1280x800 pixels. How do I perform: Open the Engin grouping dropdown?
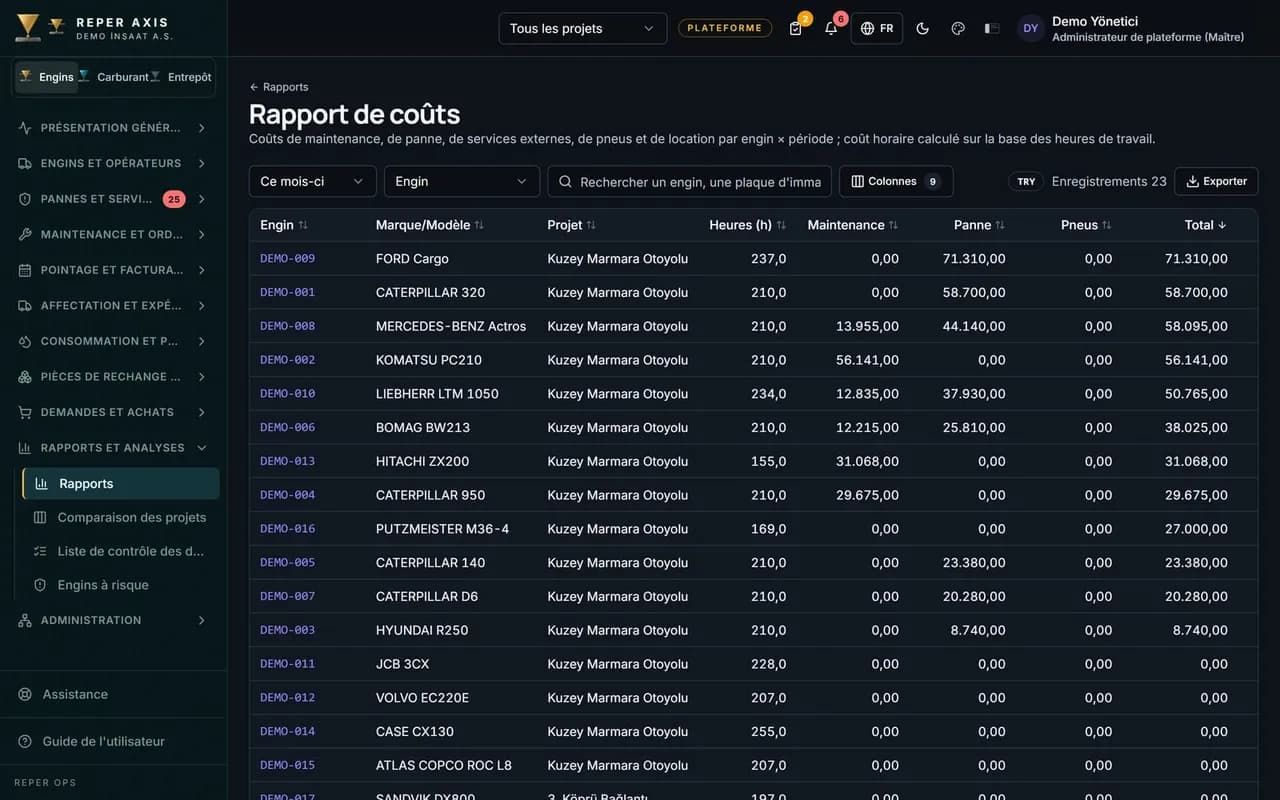coord(462,181)
